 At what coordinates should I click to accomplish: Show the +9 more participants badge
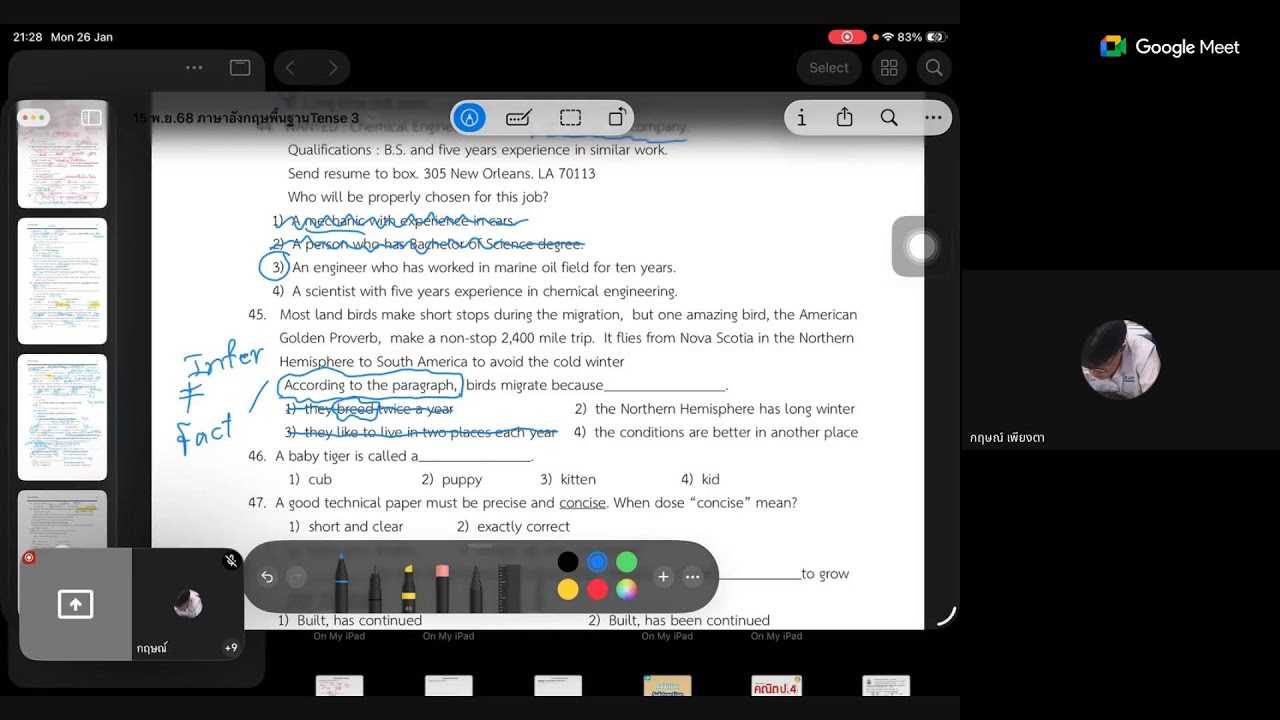(231, 648)
